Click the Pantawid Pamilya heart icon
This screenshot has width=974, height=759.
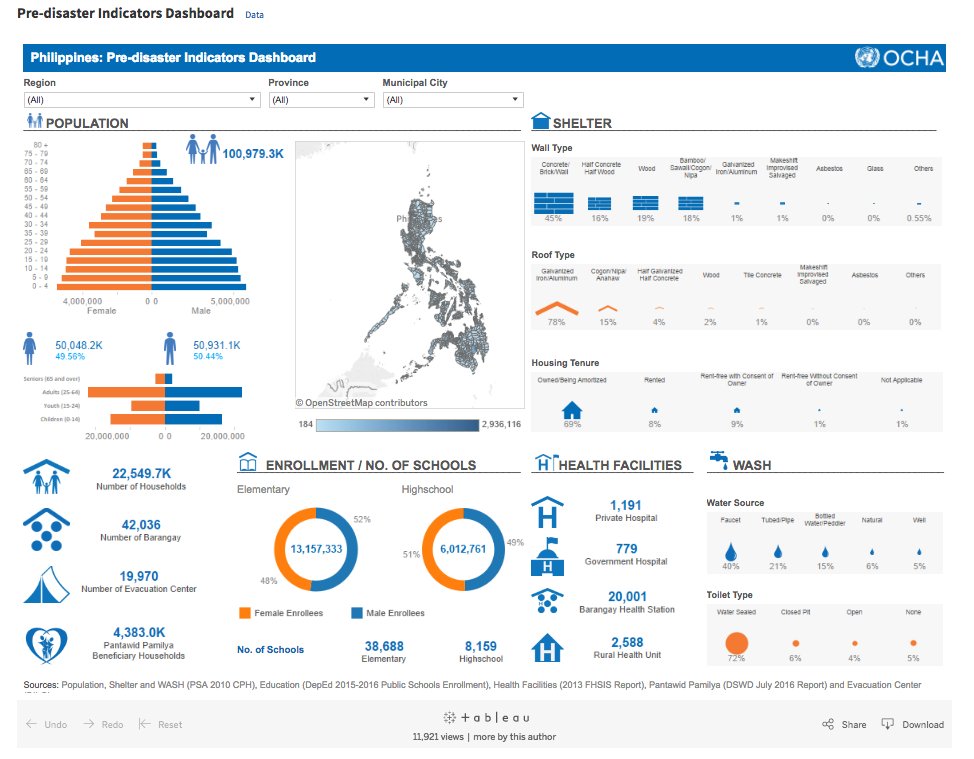pos(46,643)
